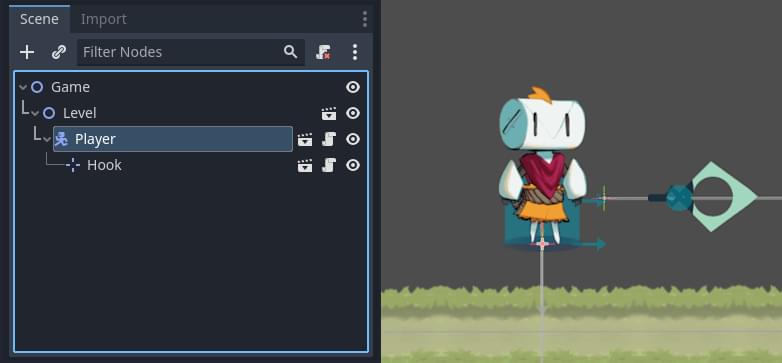Open the script attached to Player
The image size is (782, 363).
[x=329, y=139]
